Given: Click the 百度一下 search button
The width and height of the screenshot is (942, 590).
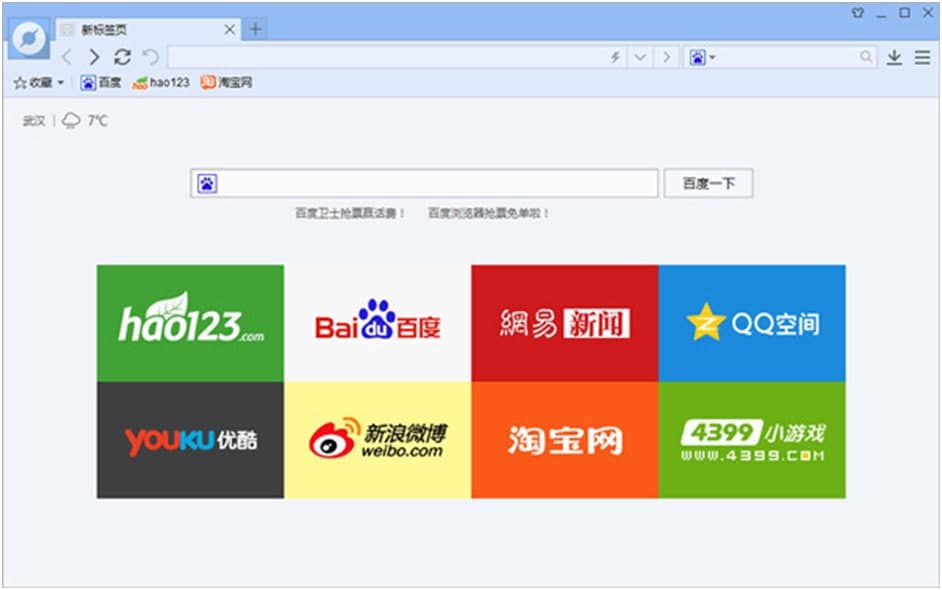Looking at the screenshot, I should 708,183.
